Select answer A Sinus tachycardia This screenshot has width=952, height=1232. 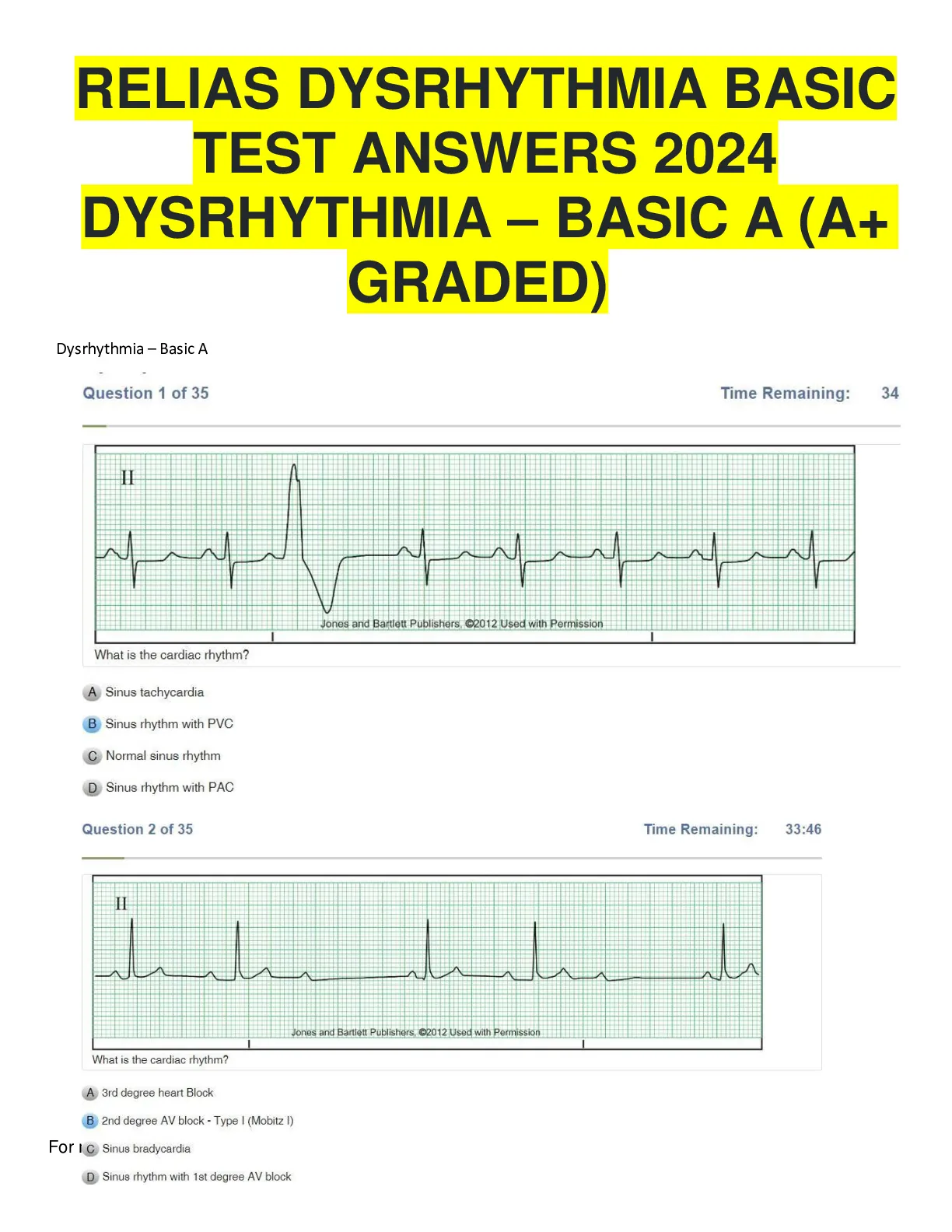pos(144,692)
